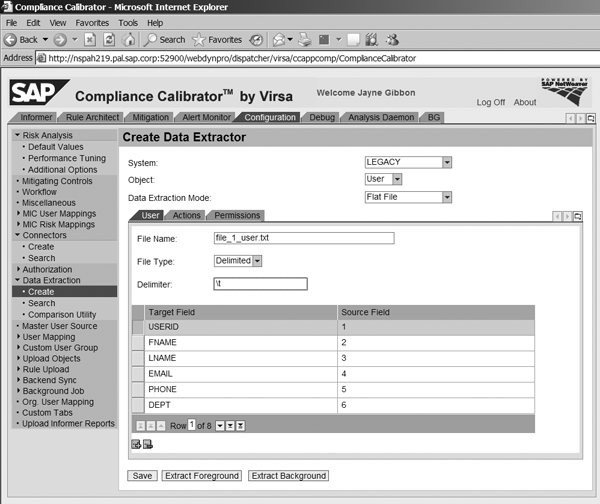The width and height of the screenshot is (600, 504).
Task: Select the row selector for USERID
Action: pyautogui.click(x=139, y=327)
